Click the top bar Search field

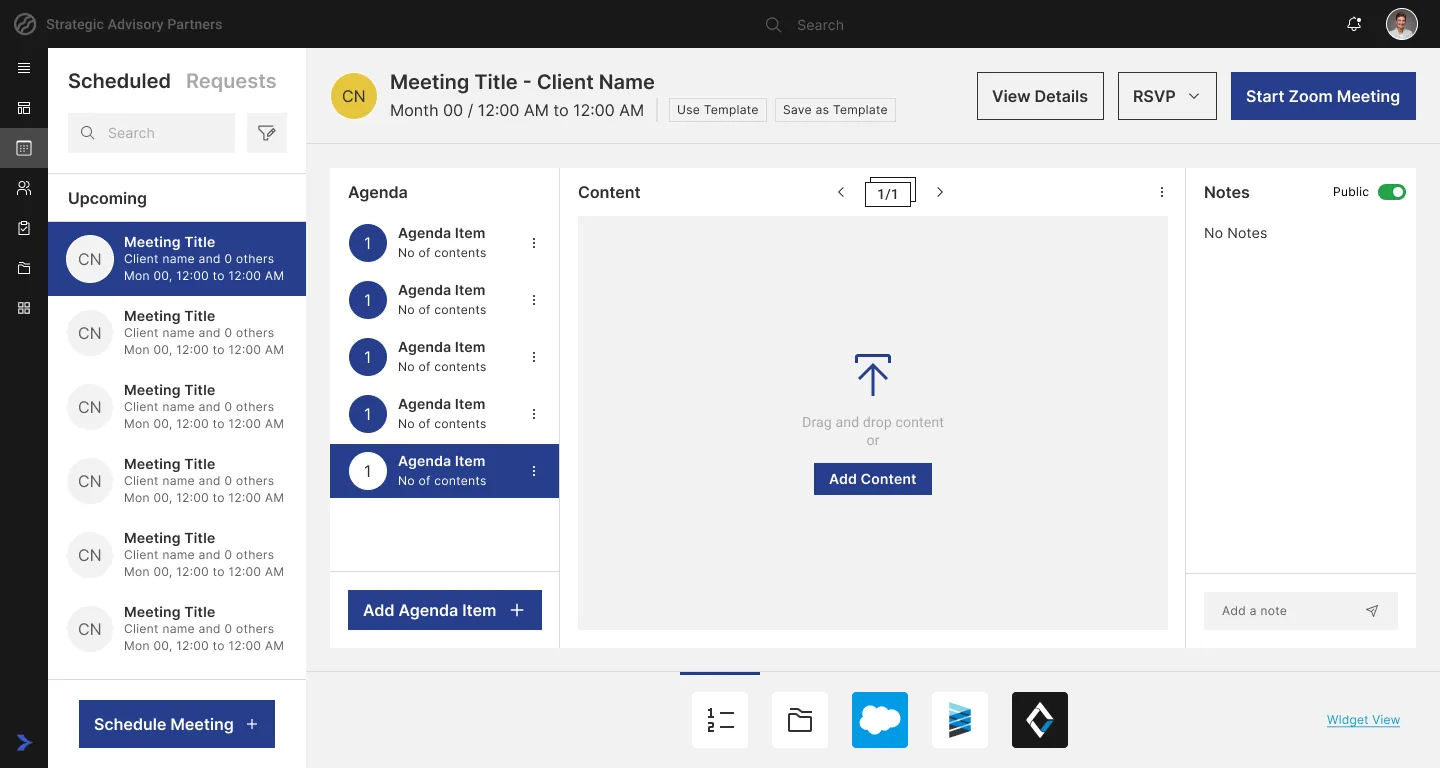click(820, 25)
